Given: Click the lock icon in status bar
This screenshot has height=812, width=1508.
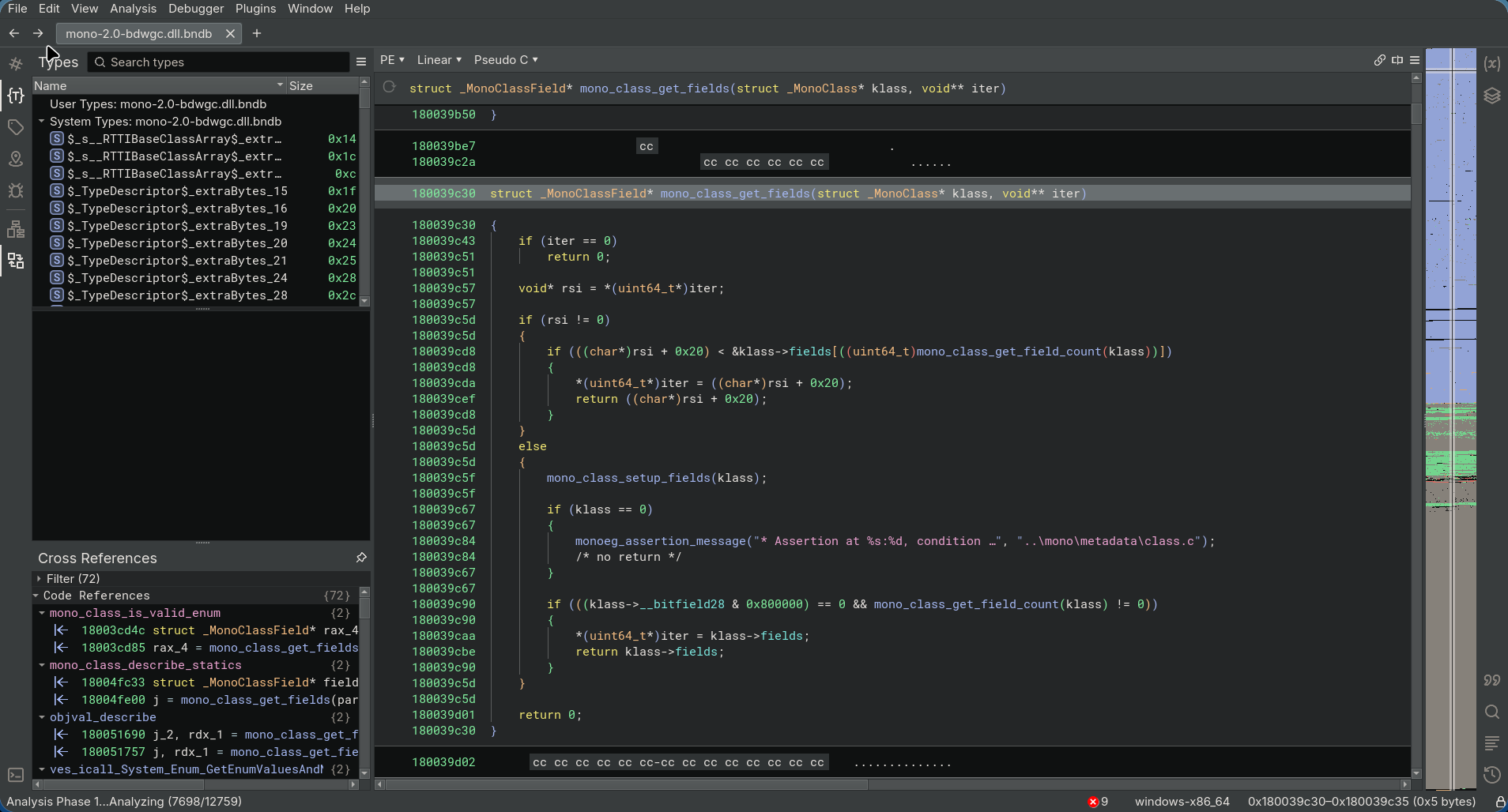Looking at the screenshot, I should (x=1500, y=801).
